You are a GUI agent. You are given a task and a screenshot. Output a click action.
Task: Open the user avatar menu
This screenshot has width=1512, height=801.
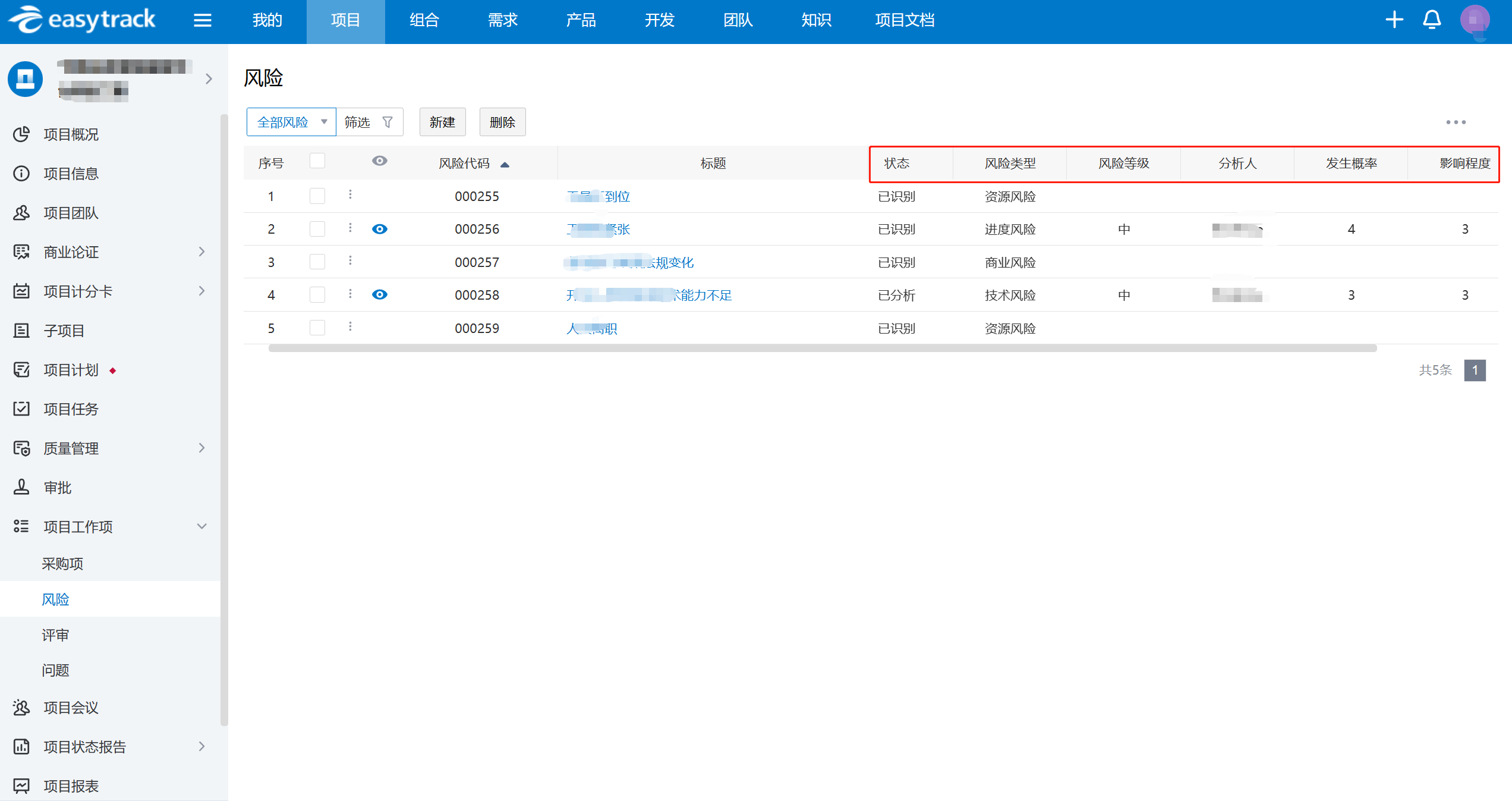(1475, 20)
